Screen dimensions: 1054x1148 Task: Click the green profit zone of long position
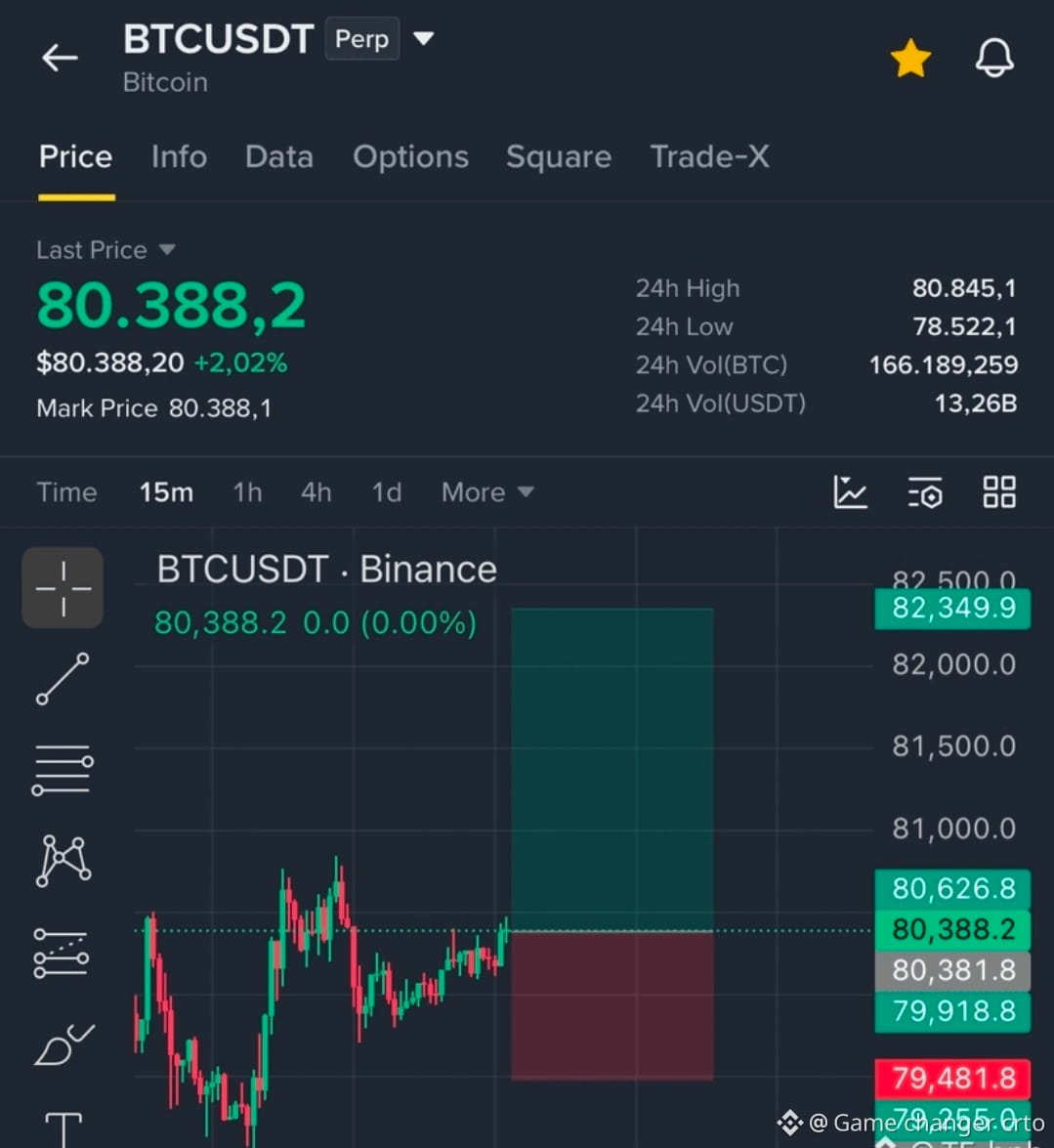coord(611,769)
